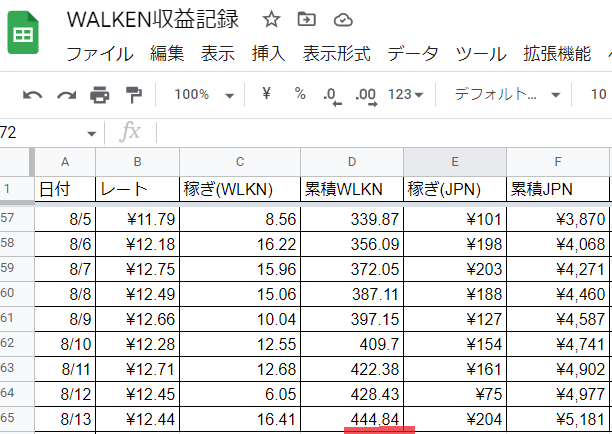Click the 稼ぎ(JPN) header cell
Image resolution: width=612 pixels, height=434 pixels.
(455, 189)
